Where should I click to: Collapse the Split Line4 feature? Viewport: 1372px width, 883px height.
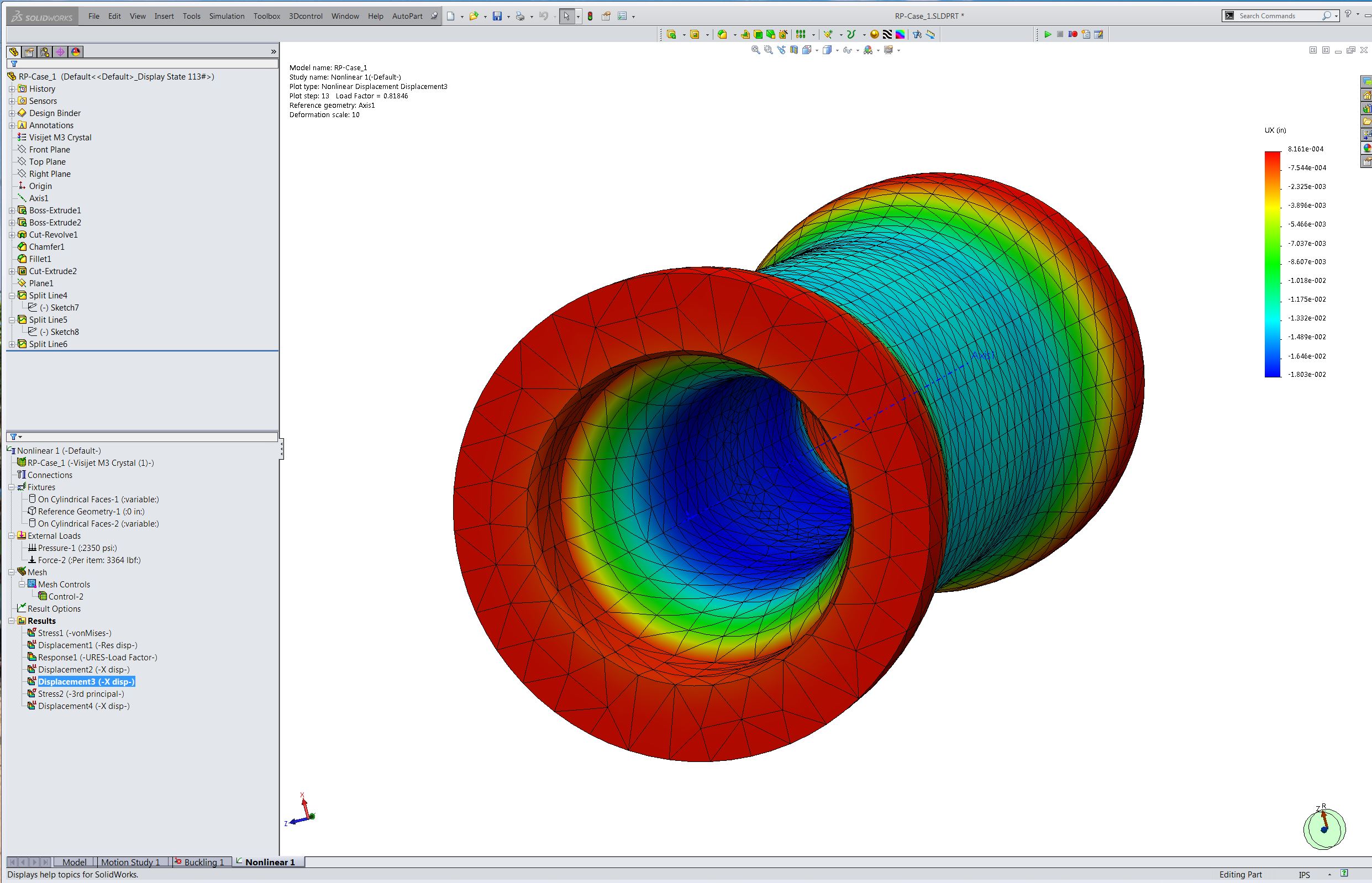(x=12, y=296)
